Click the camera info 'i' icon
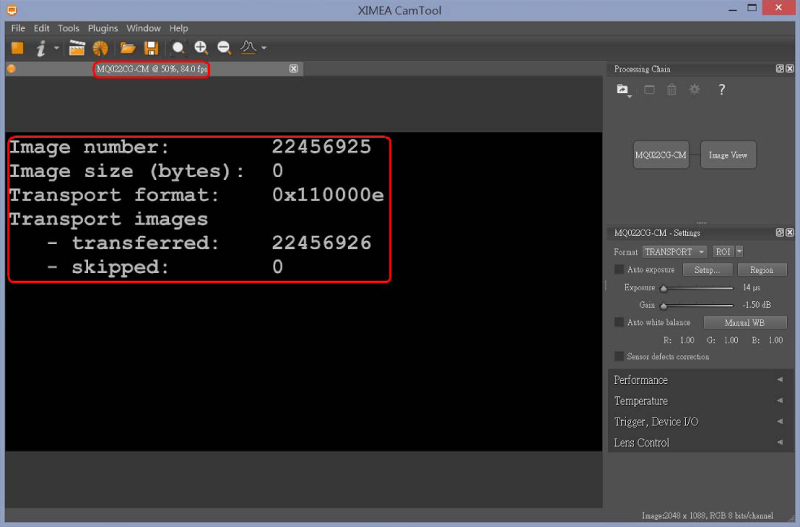The image size is (800, 527). click(42, 47)
